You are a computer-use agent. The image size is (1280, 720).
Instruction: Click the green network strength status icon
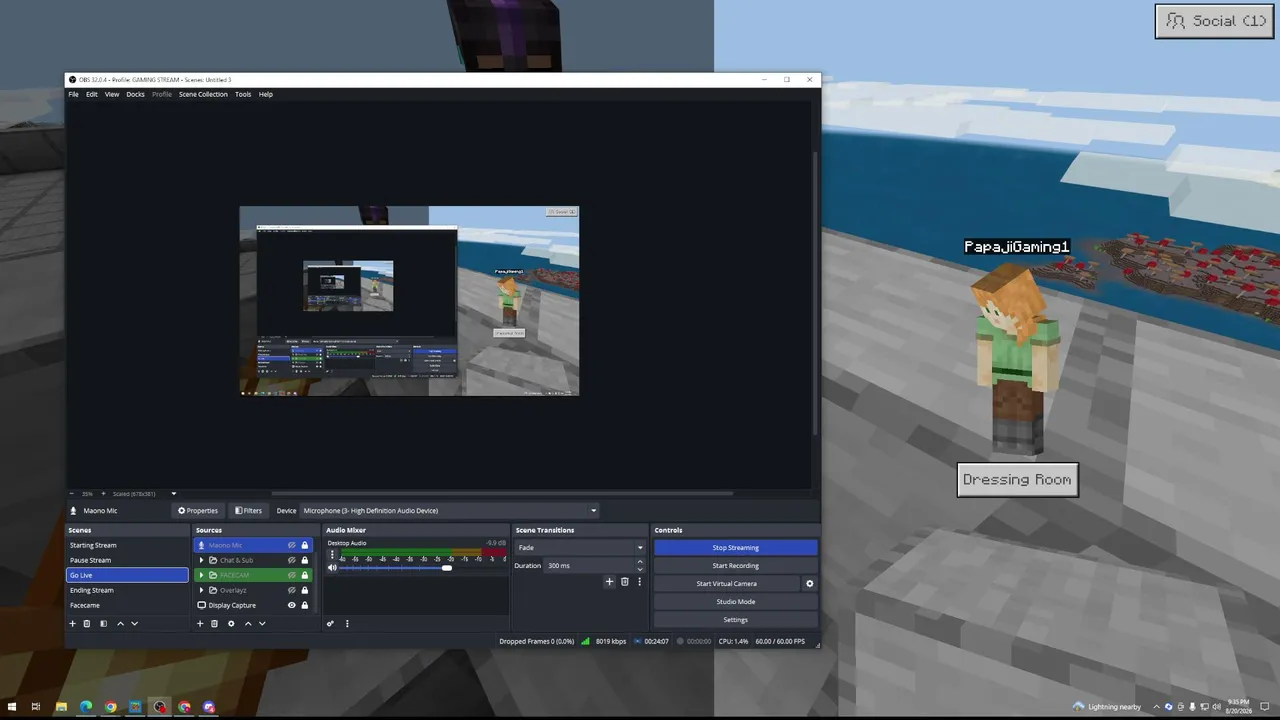[585, 641]
